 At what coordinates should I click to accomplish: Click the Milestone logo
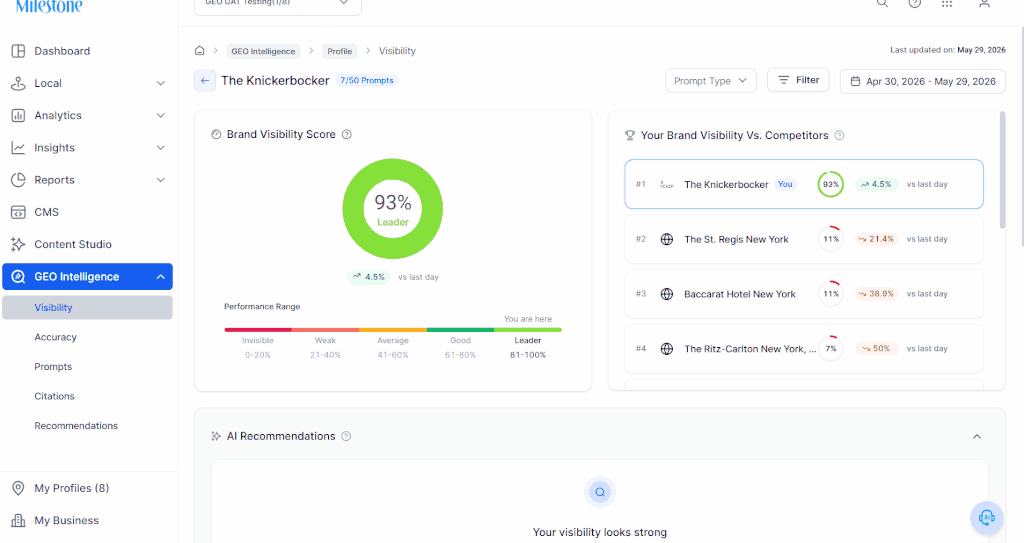click(x=50, y=6)
